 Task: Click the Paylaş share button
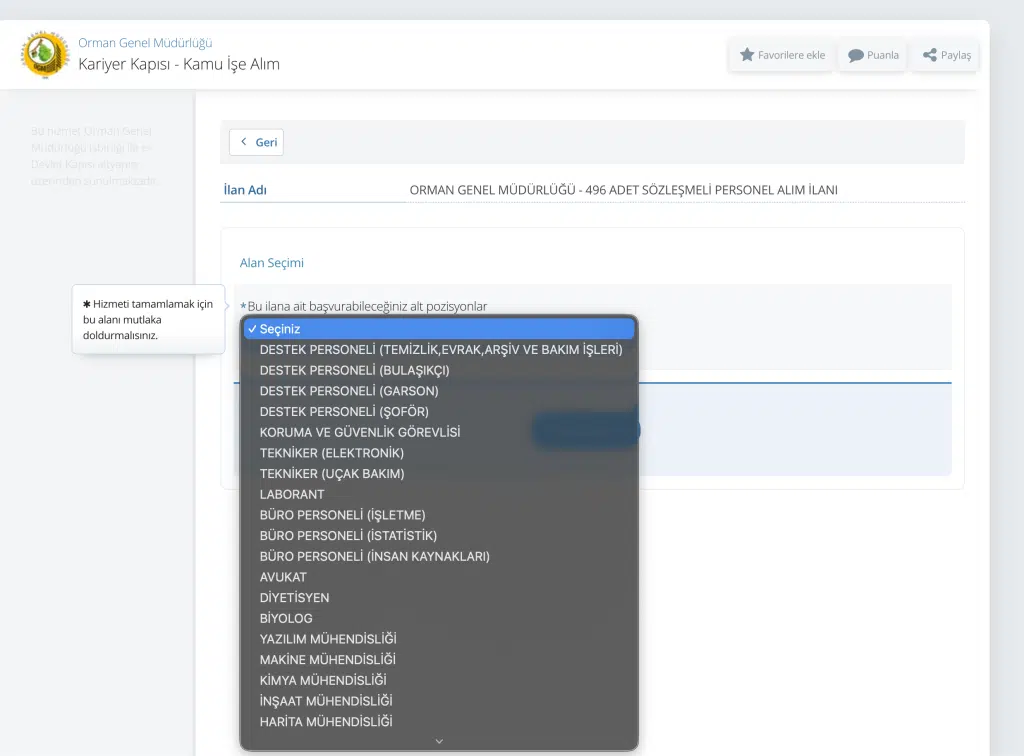[946, 55]
